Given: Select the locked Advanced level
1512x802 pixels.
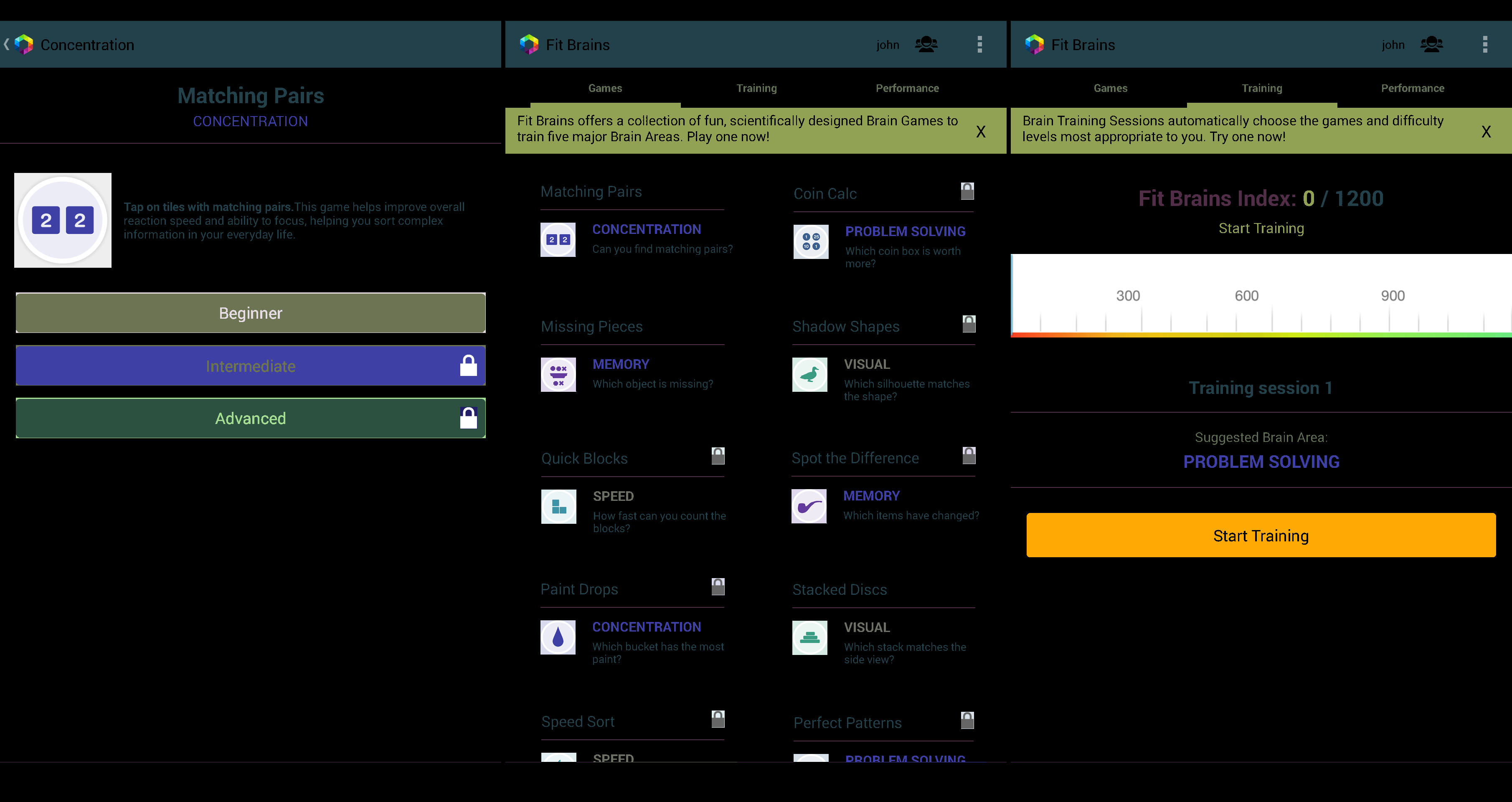Looking at the screenshot, I should [x=251, y=418].
